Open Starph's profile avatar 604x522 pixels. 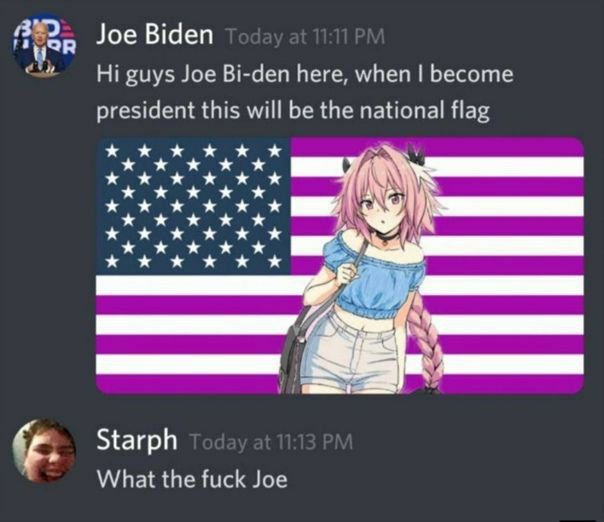(44, 451)
